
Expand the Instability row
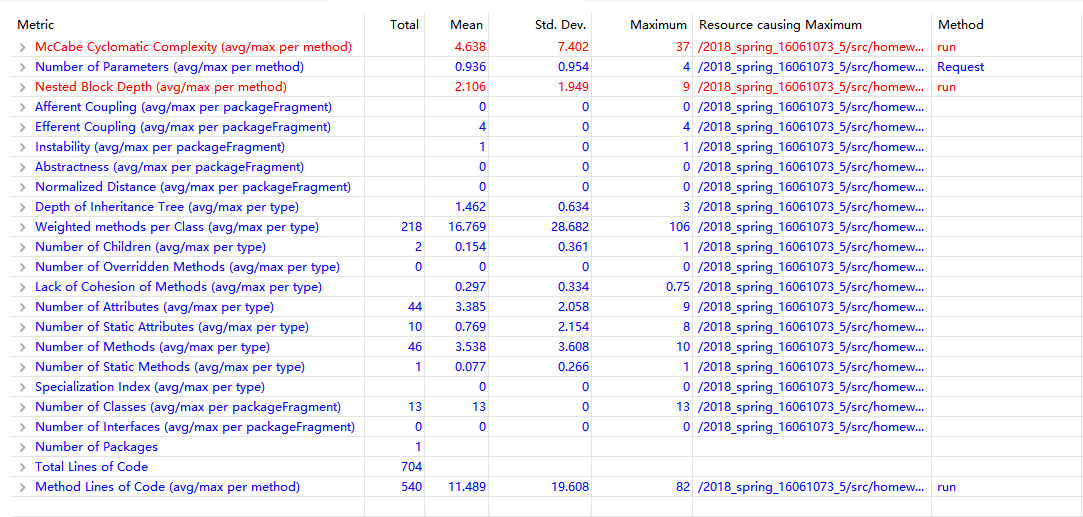pos(23,147)
